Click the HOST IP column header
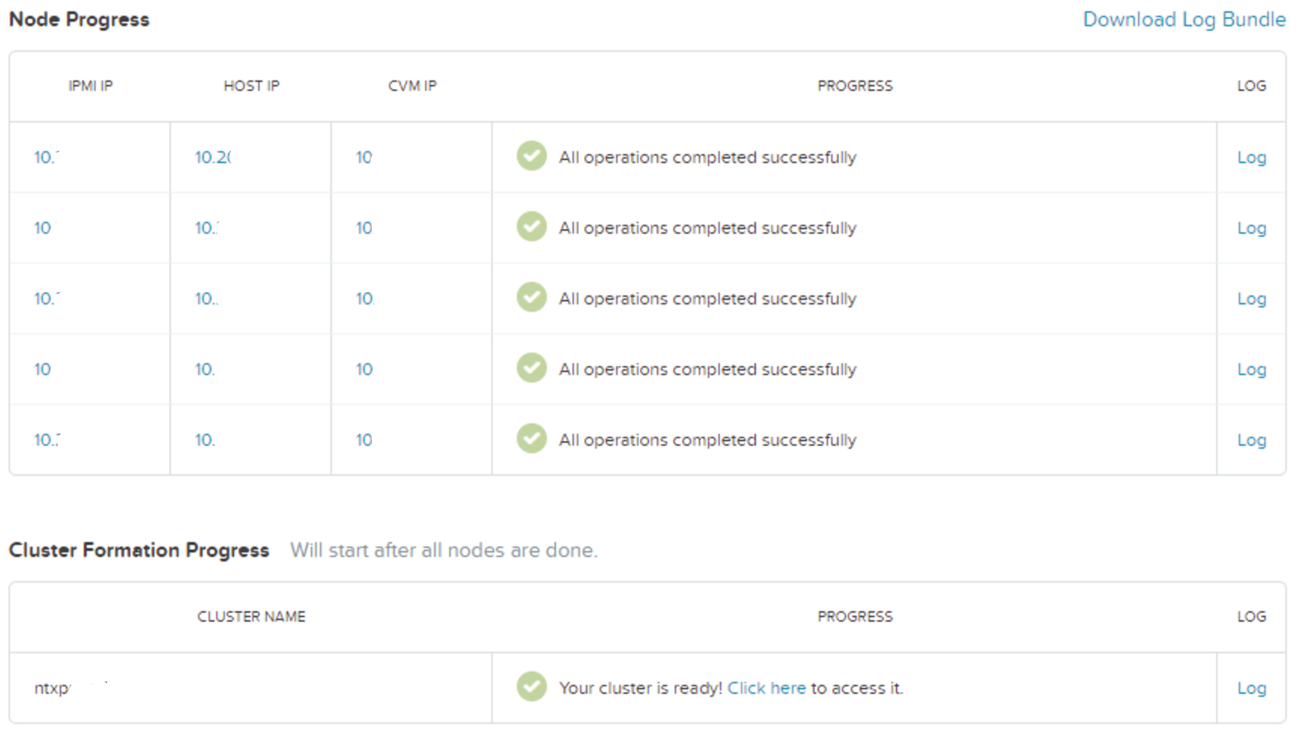The image size is (1299, 731). click(249, 86)
